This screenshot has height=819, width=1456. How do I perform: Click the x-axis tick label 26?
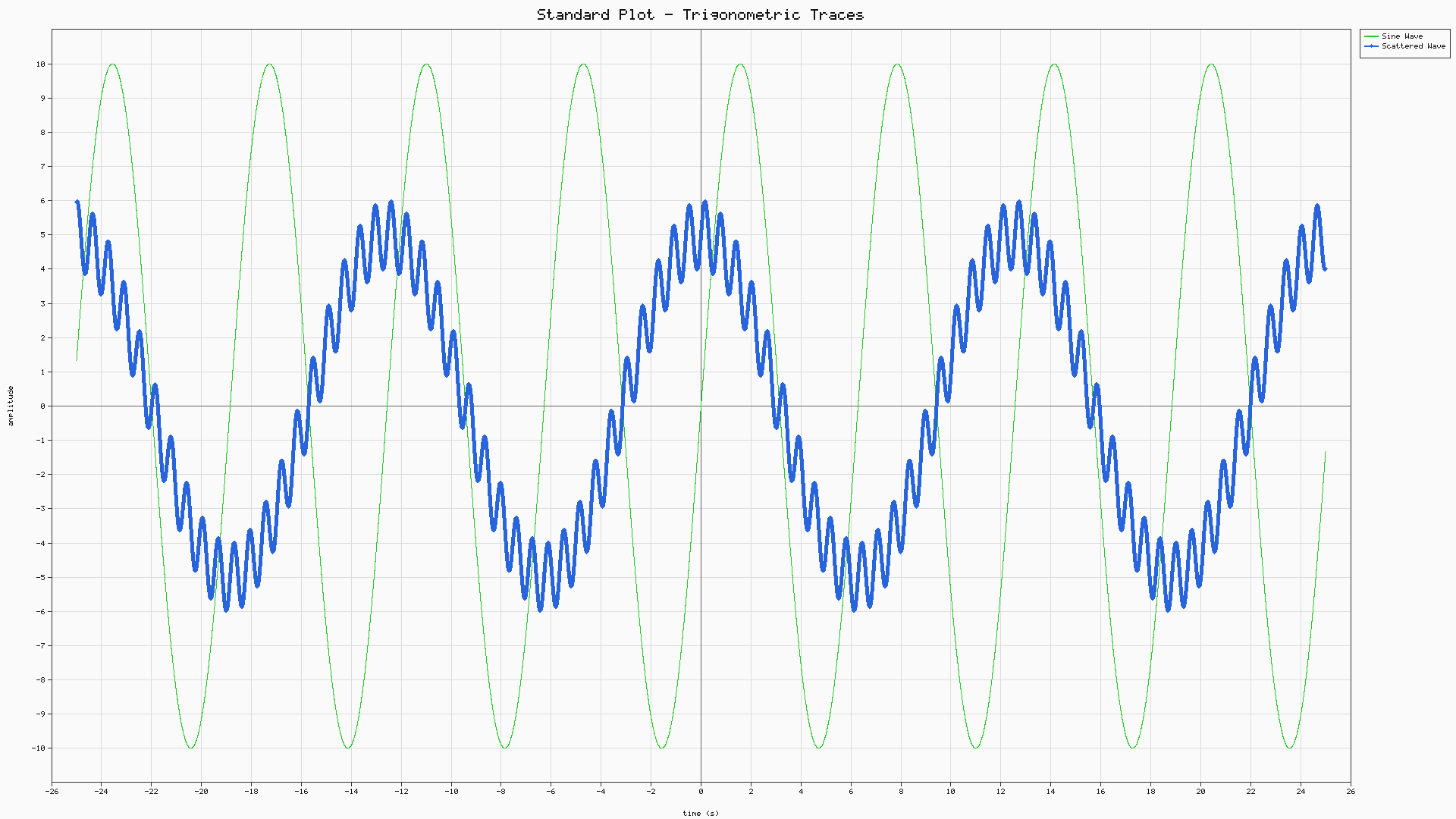[1351, 792]
